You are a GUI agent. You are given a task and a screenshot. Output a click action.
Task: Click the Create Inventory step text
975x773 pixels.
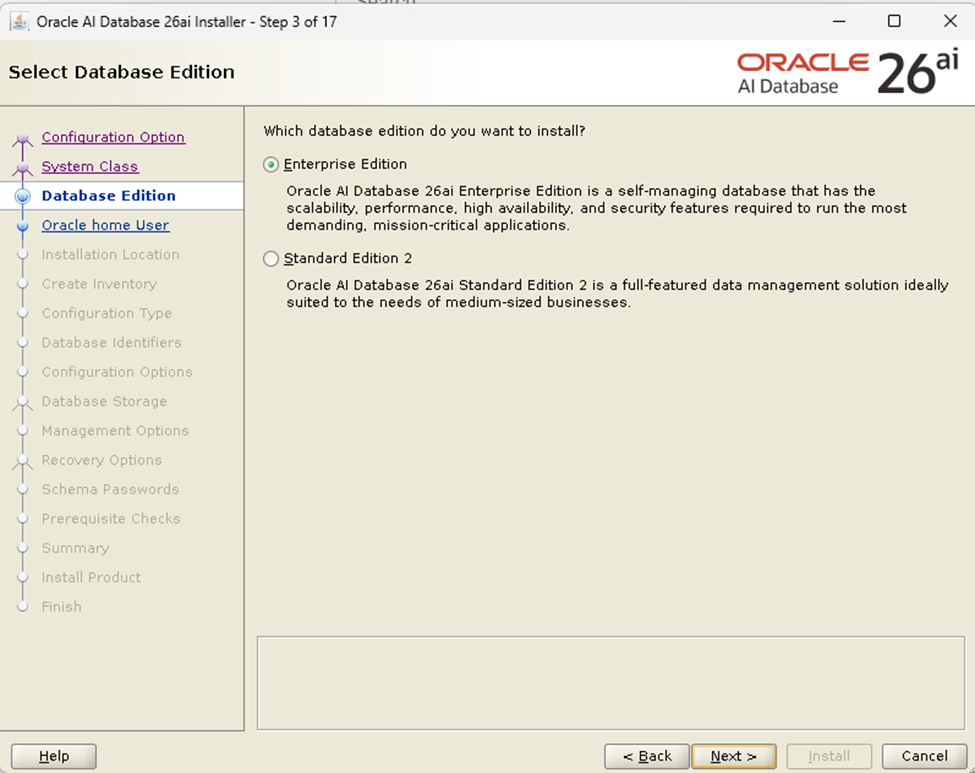(x=99, y=284)
